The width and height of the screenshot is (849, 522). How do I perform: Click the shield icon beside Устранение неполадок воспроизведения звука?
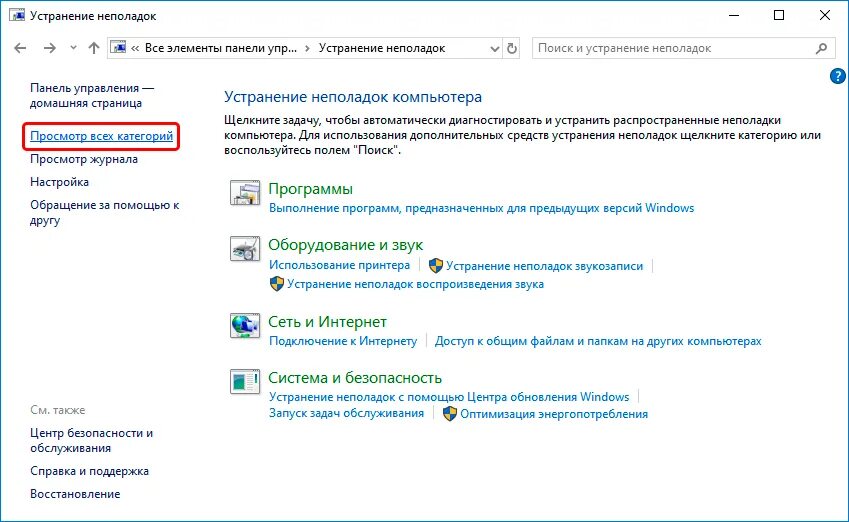(277, 284)
